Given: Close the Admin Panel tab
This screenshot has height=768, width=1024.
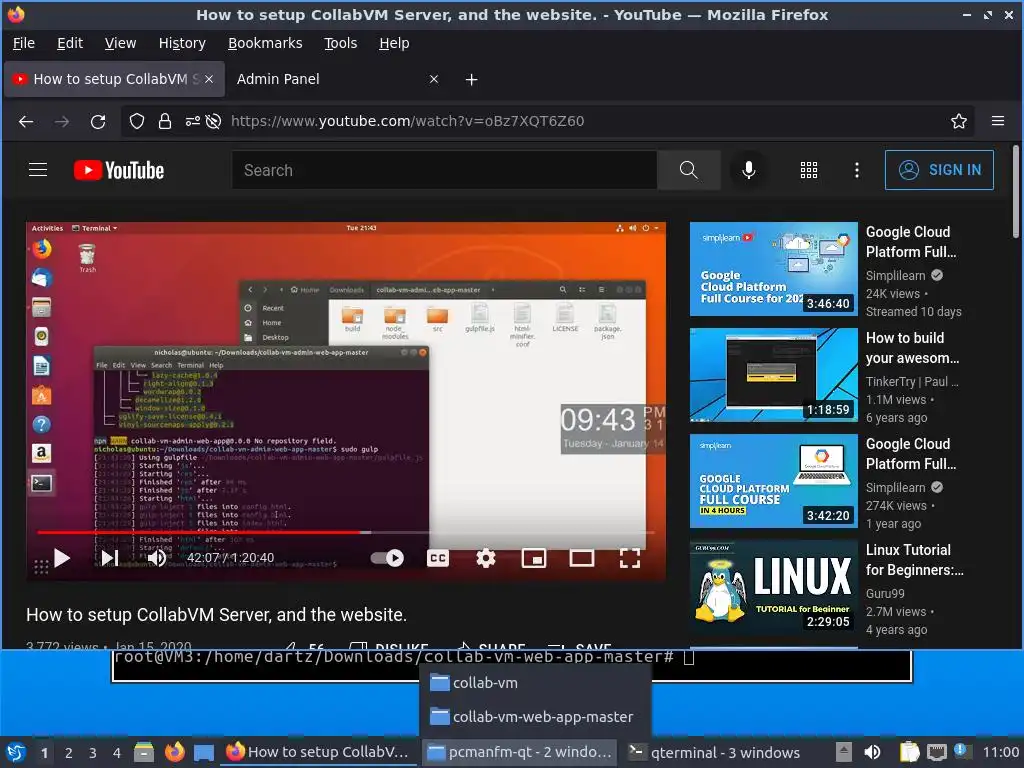Looking at the screenshot, I should click(434, 79).
